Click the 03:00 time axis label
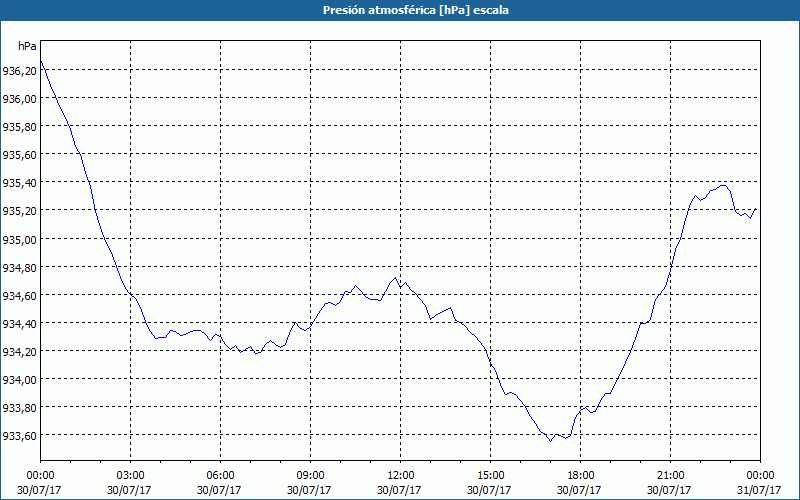This screenshot has height=500, width=800. click(x=130, y=476)
